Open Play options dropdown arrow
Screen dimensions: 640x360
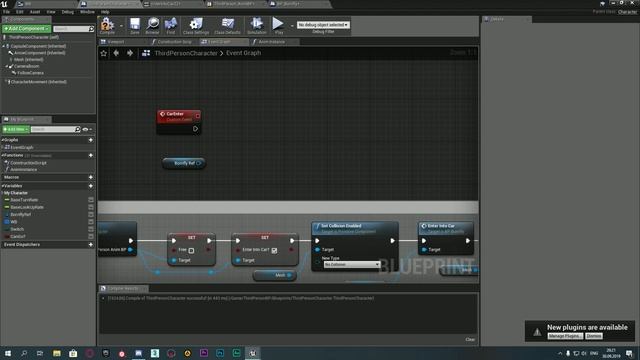(292, 26)
